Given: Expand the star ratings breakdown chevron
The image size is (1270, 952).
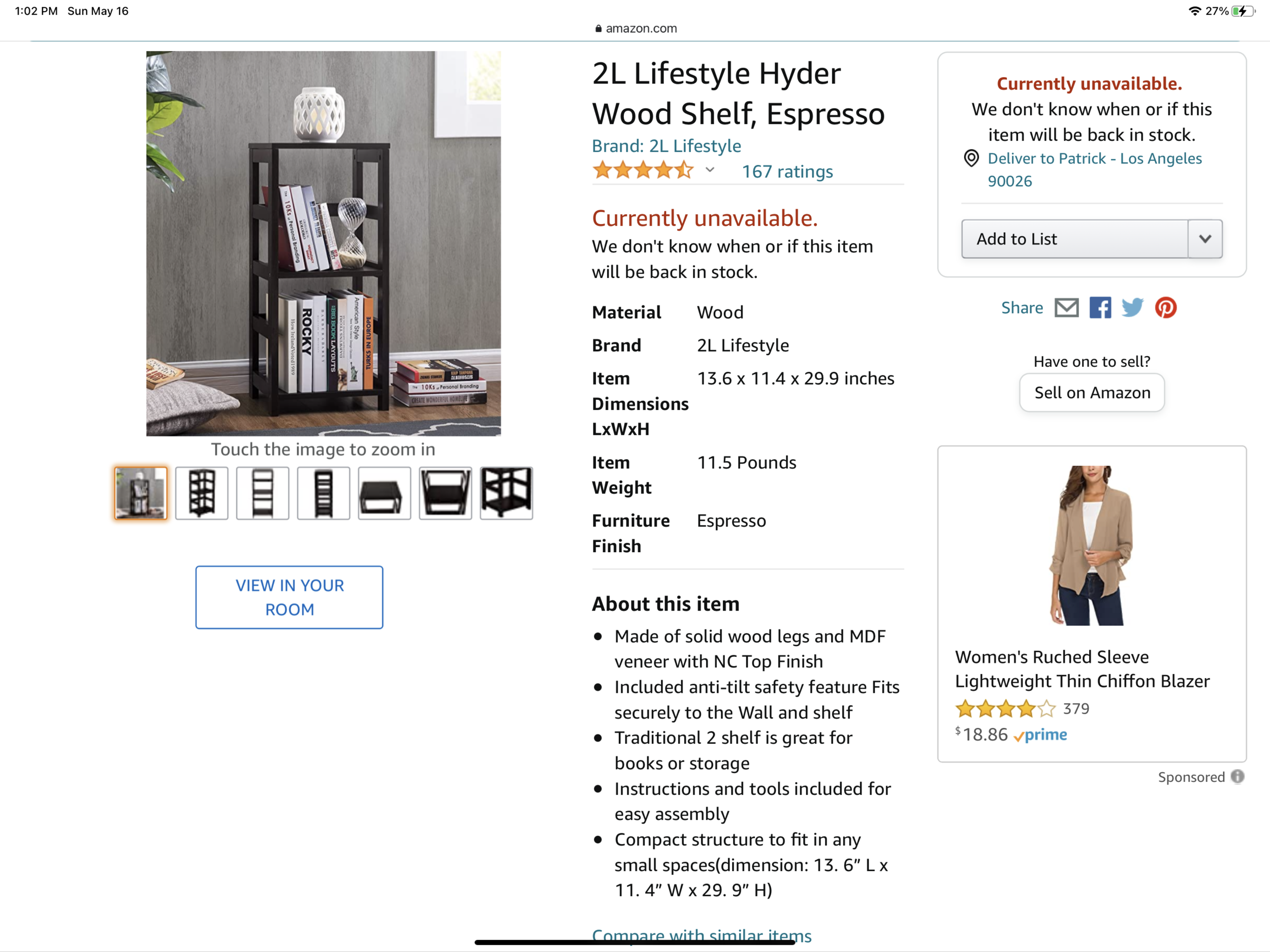Looking at the screenshot, I should point(710,170).
